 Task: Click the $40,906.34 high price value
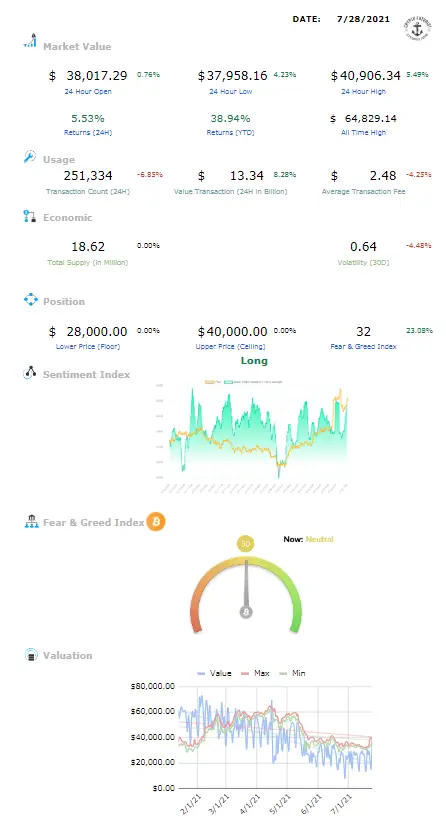click(365, 75)
